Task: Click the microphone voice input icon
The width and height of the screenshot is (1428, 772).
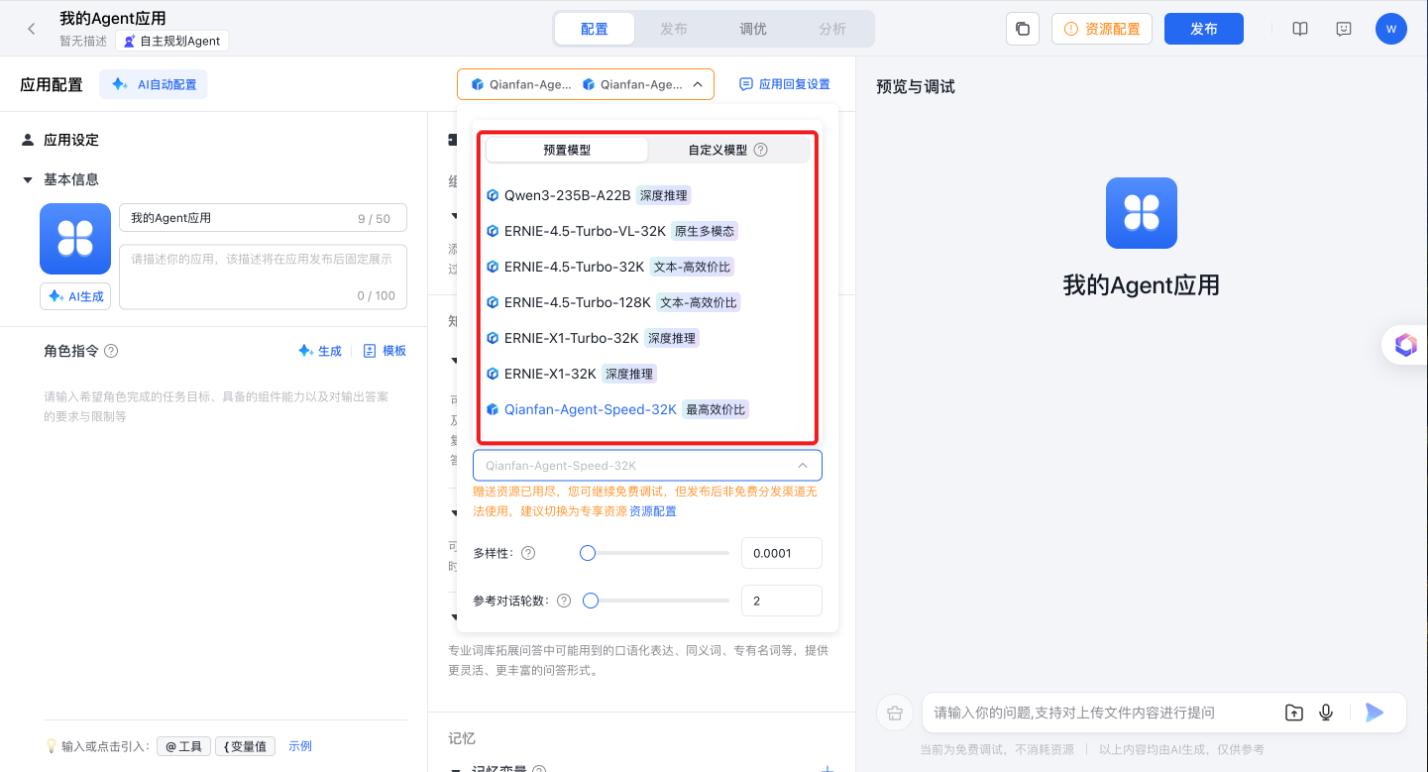Action: pos(1326,712)
